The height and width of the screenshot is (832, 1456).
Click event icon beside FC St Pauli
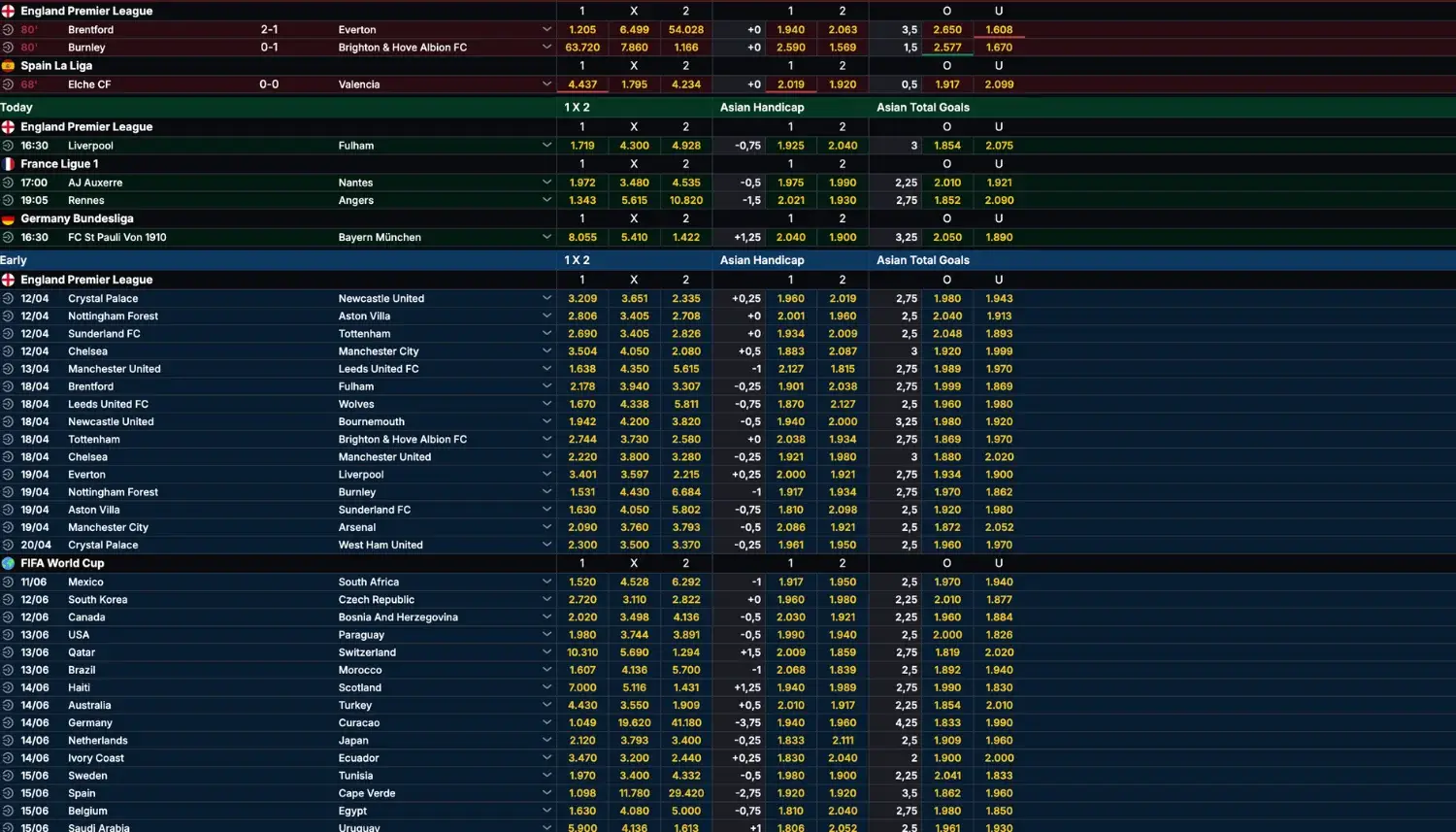[8, 238]
